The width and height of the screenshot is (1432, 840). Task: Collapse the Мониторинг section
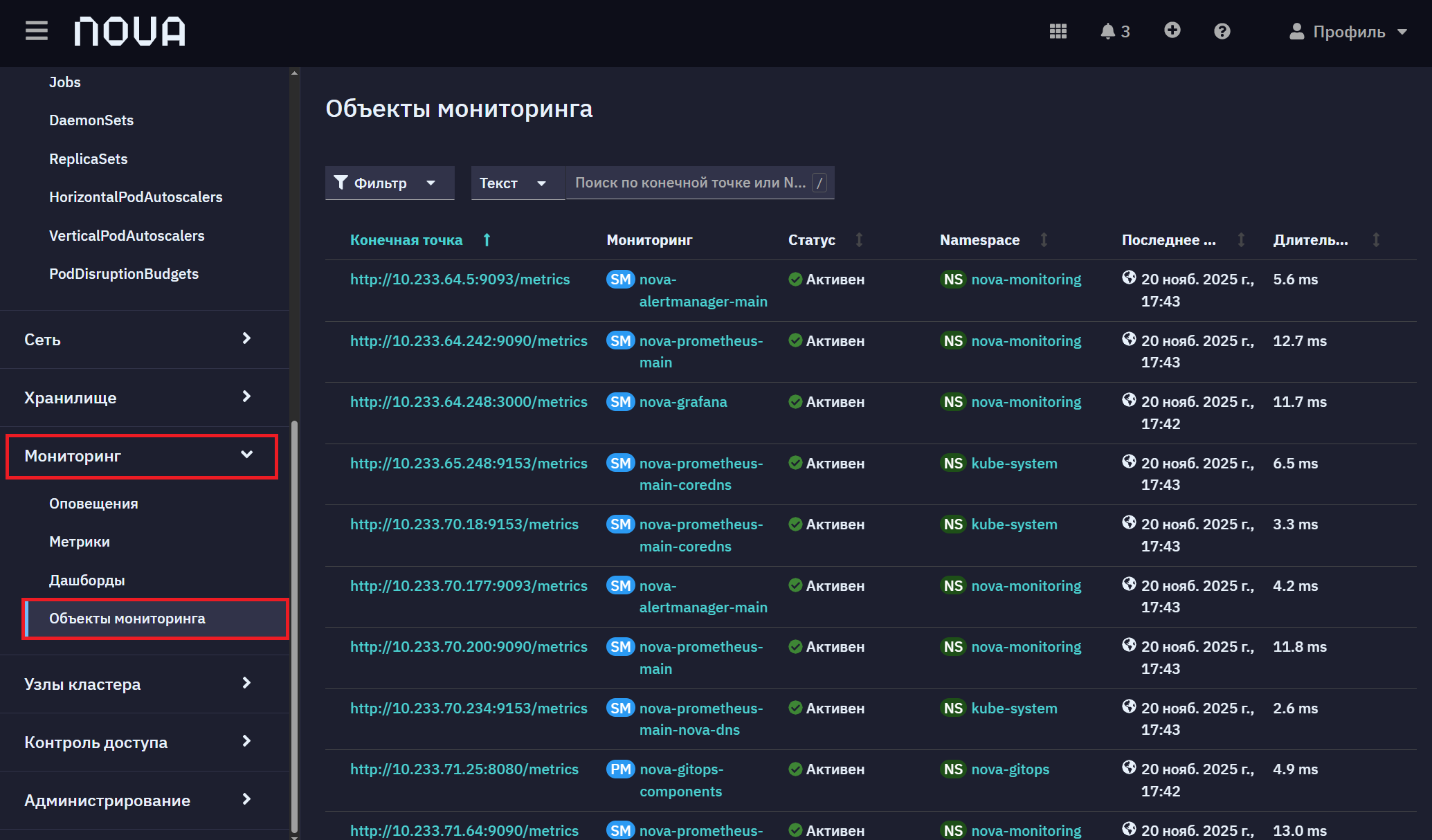(x=142, y=456)
